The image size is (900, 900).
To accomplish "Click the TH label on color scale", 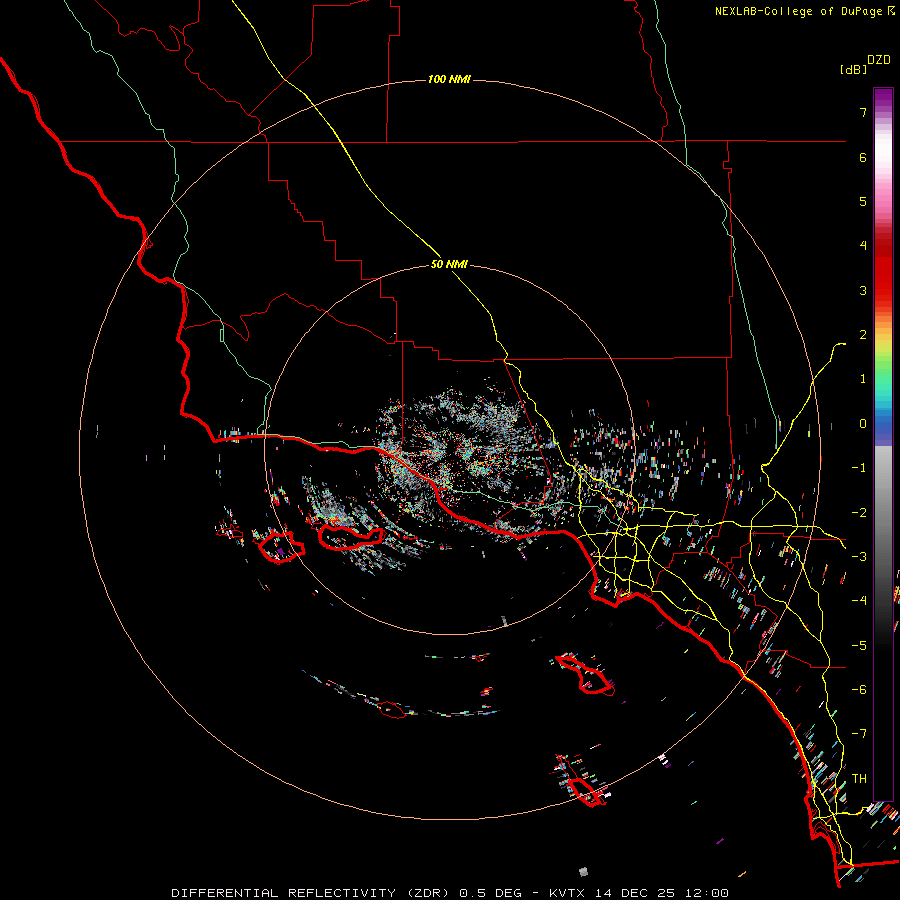I will pos(859,779).
